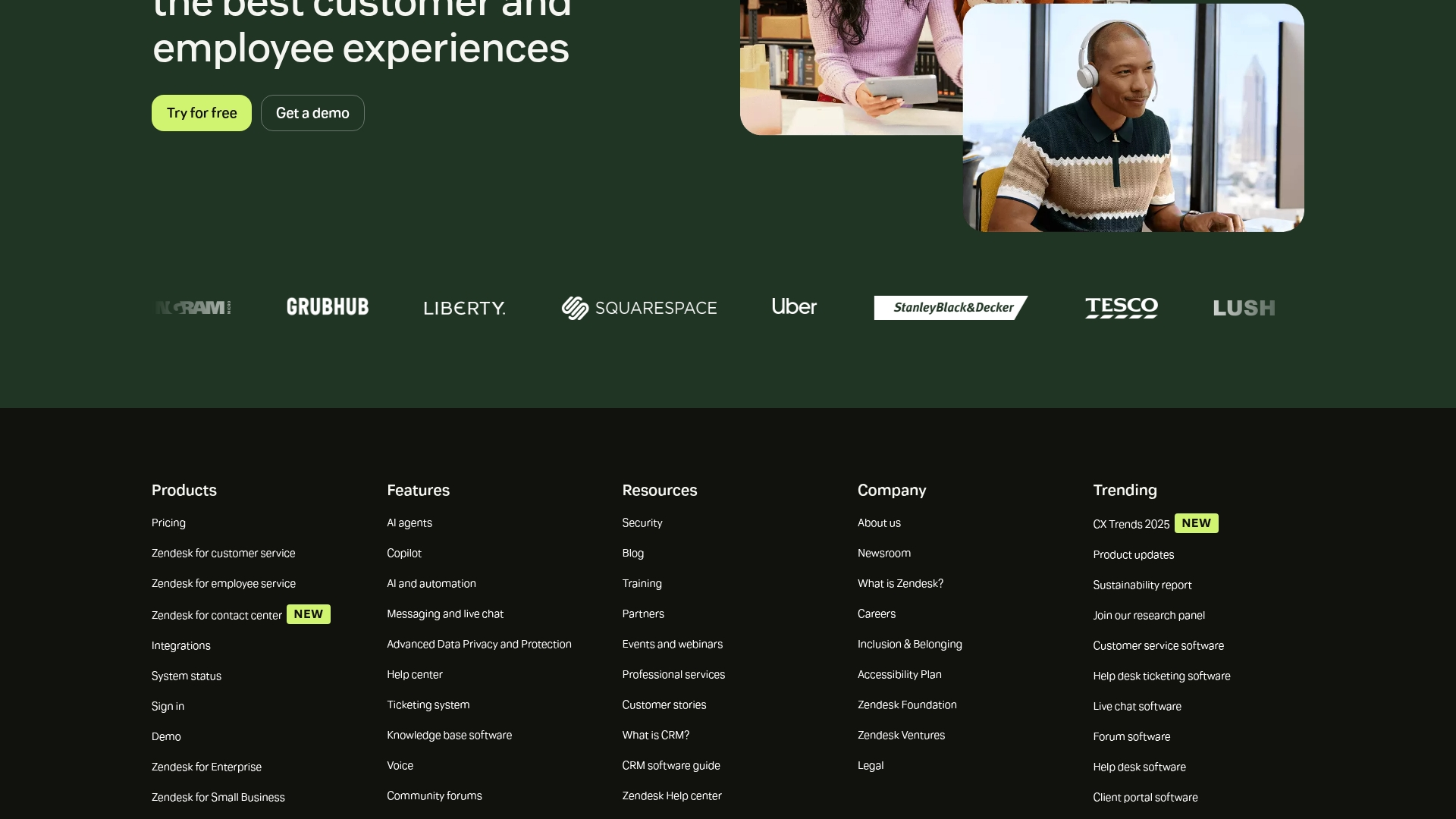
Task: Open Zendesk for Small Business
Action: (218, 797)
